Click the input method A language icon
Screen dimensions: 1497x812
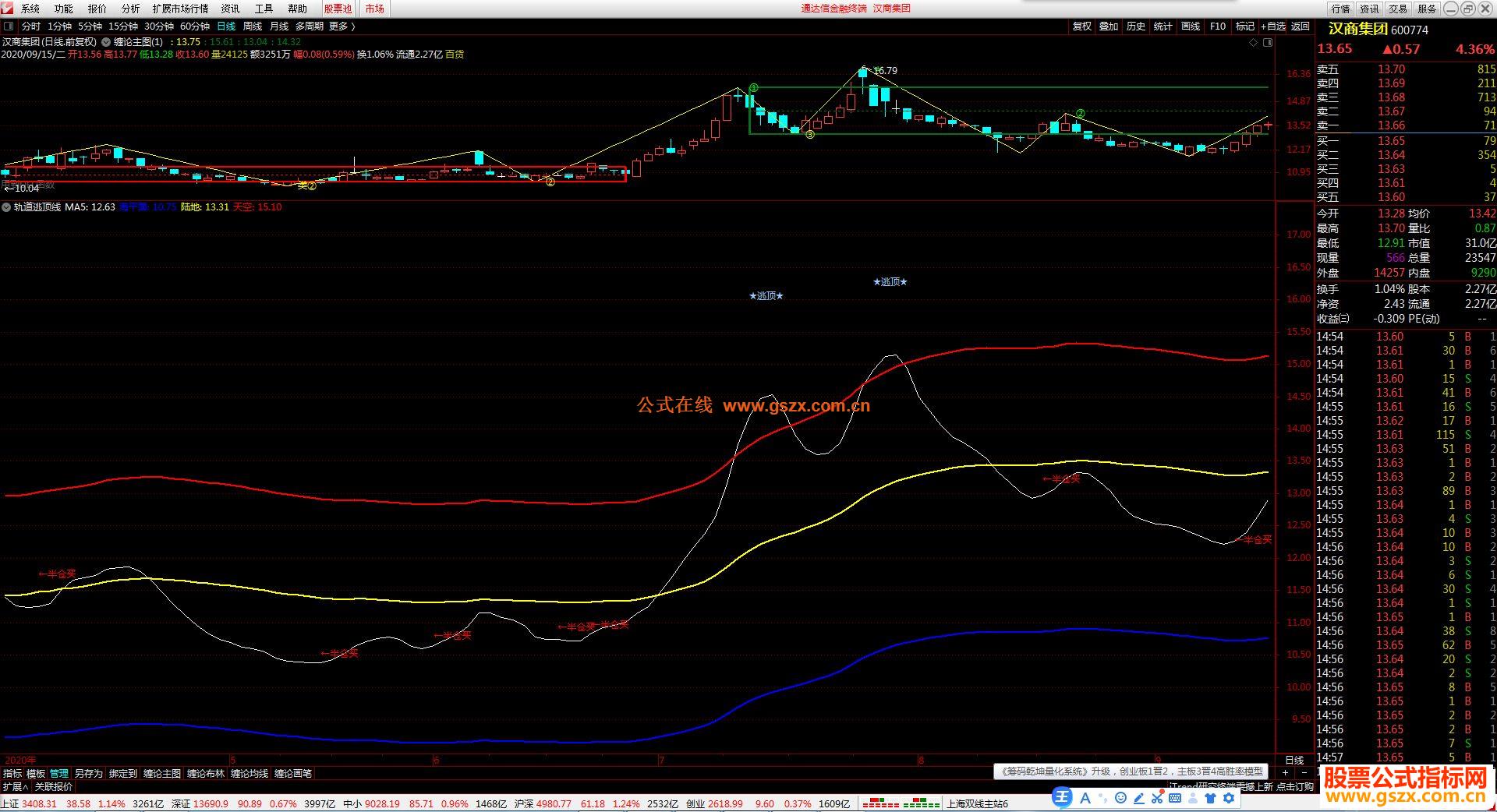1085,798
